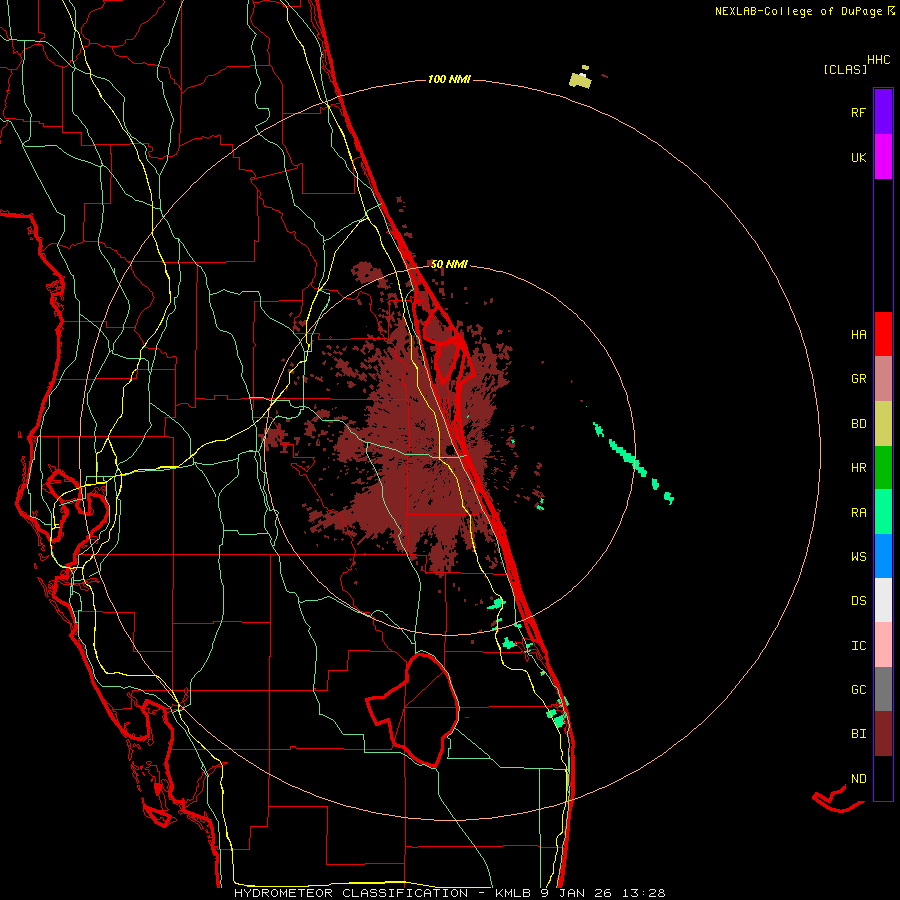
Task: Select the GR legend label text
Action: tap(858, 379)
